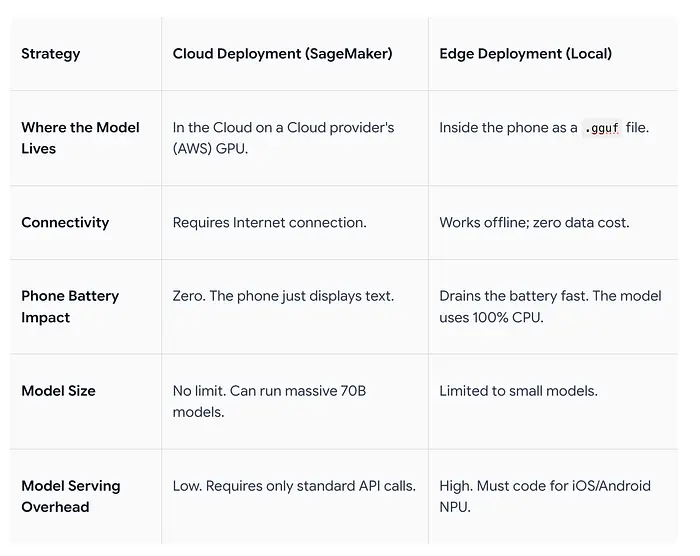
Task: Click the Phone Battery Impact label
Action: (70, 307)
